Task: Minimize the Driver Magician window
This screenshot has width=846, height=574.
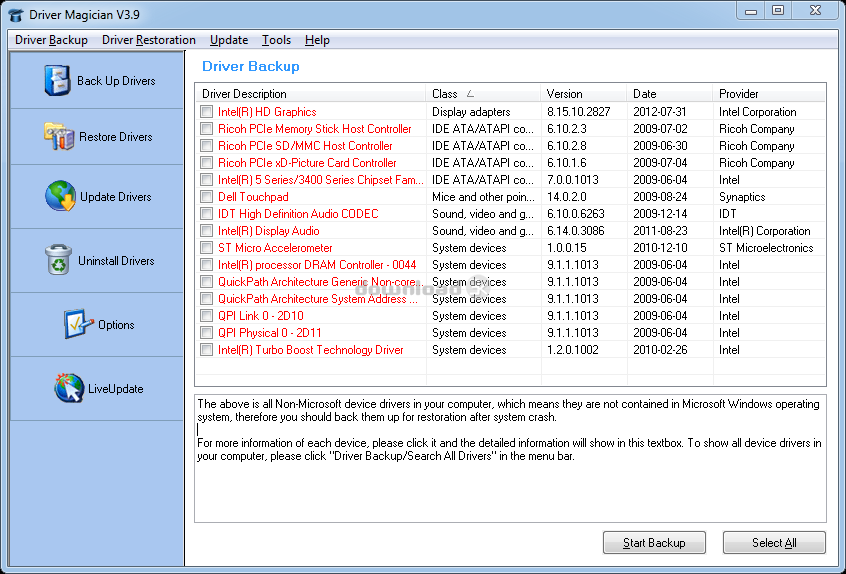Action: (751, 10)
